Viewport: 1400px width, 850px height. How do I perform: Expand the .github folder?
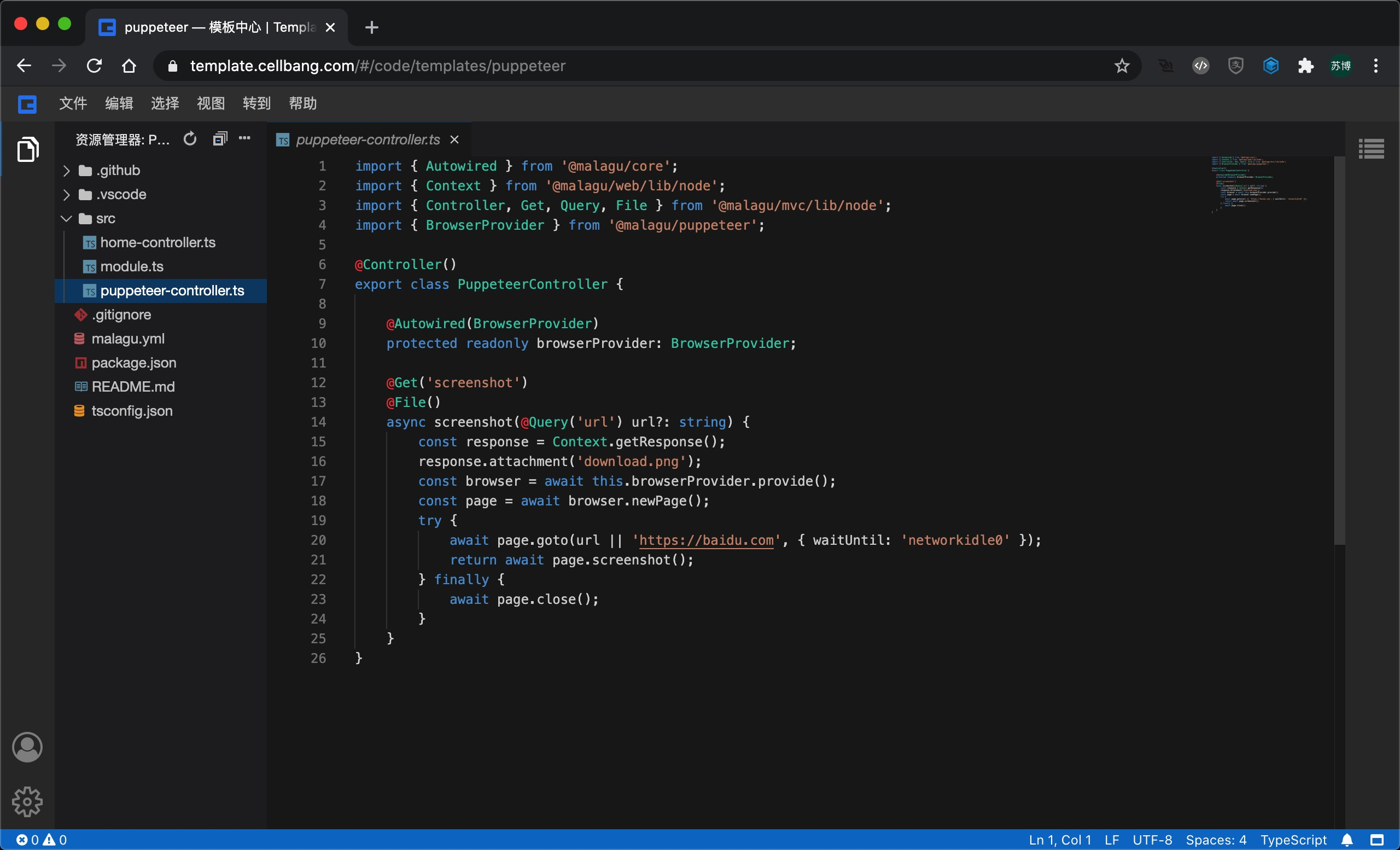click(x=160, y=171)
